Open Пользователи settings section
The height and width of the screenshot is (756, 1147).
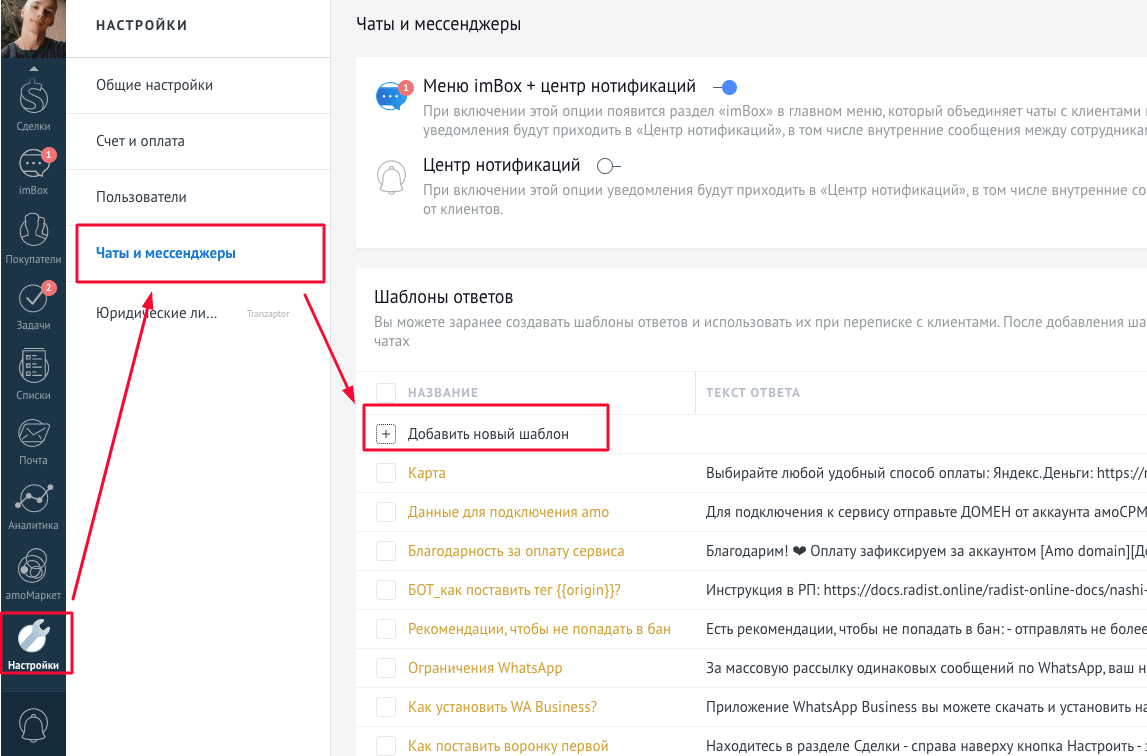(x=141, y=197)
